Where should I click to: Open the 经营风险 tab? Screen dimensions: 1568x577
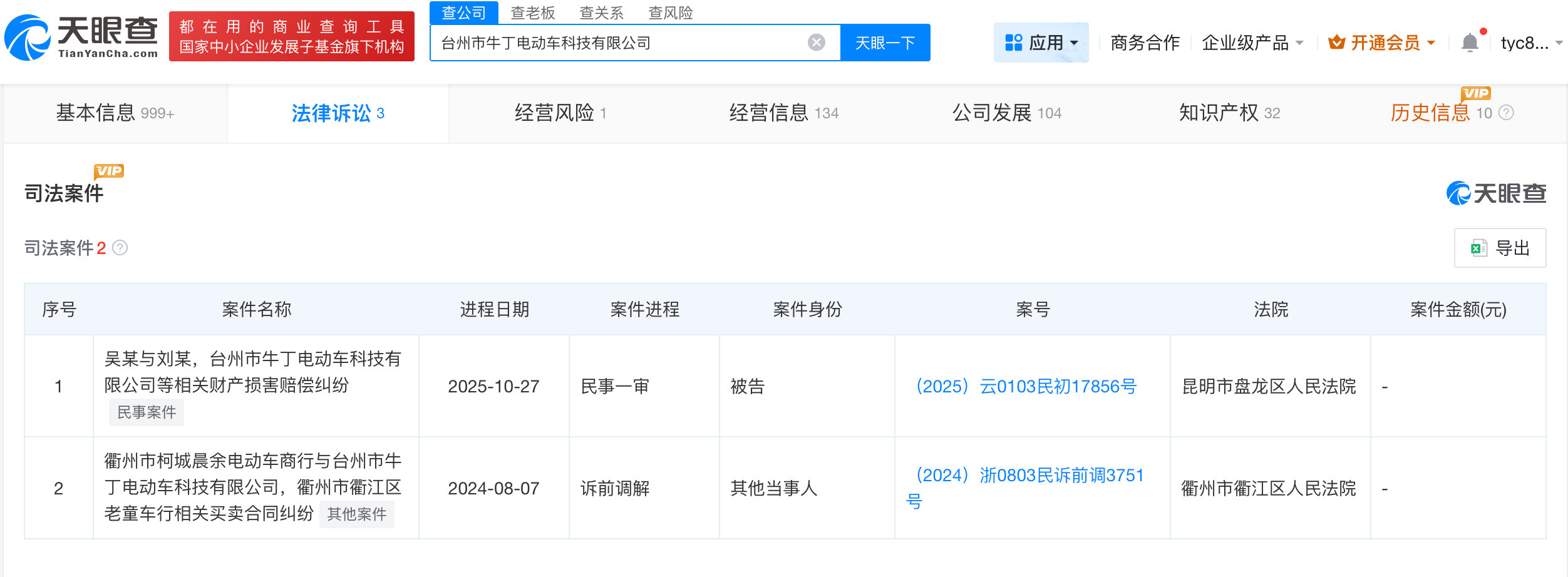click(x=560, y=113)
